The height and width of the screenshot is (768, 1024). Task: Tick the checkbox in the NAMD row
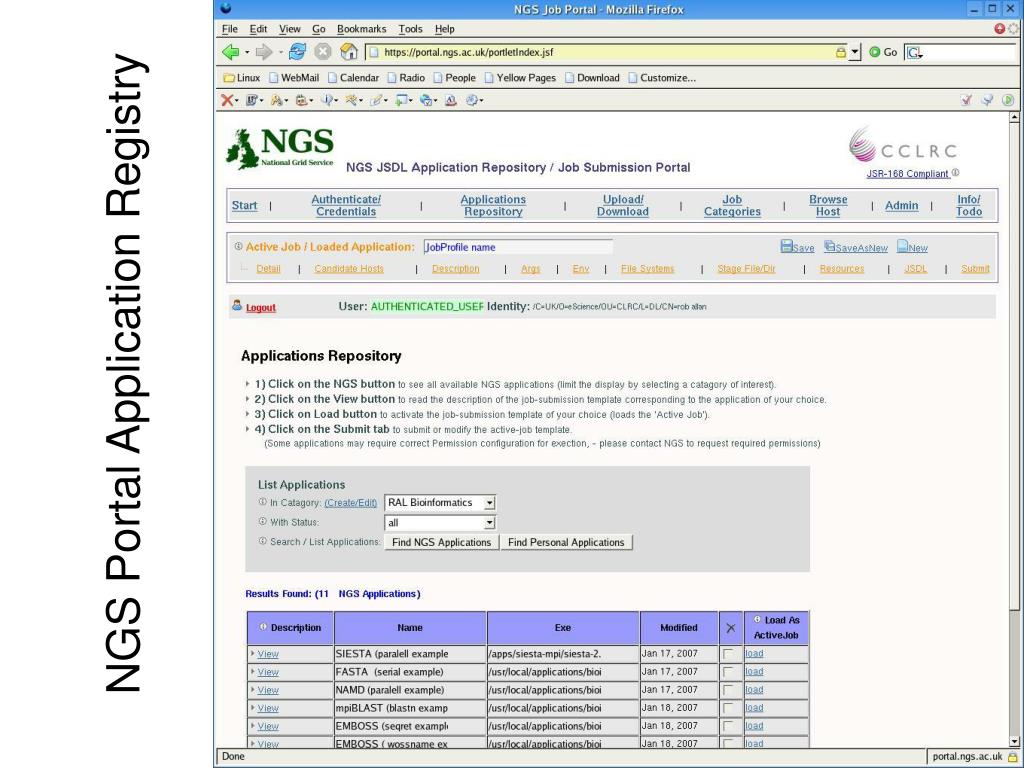[x=728, y=690]
